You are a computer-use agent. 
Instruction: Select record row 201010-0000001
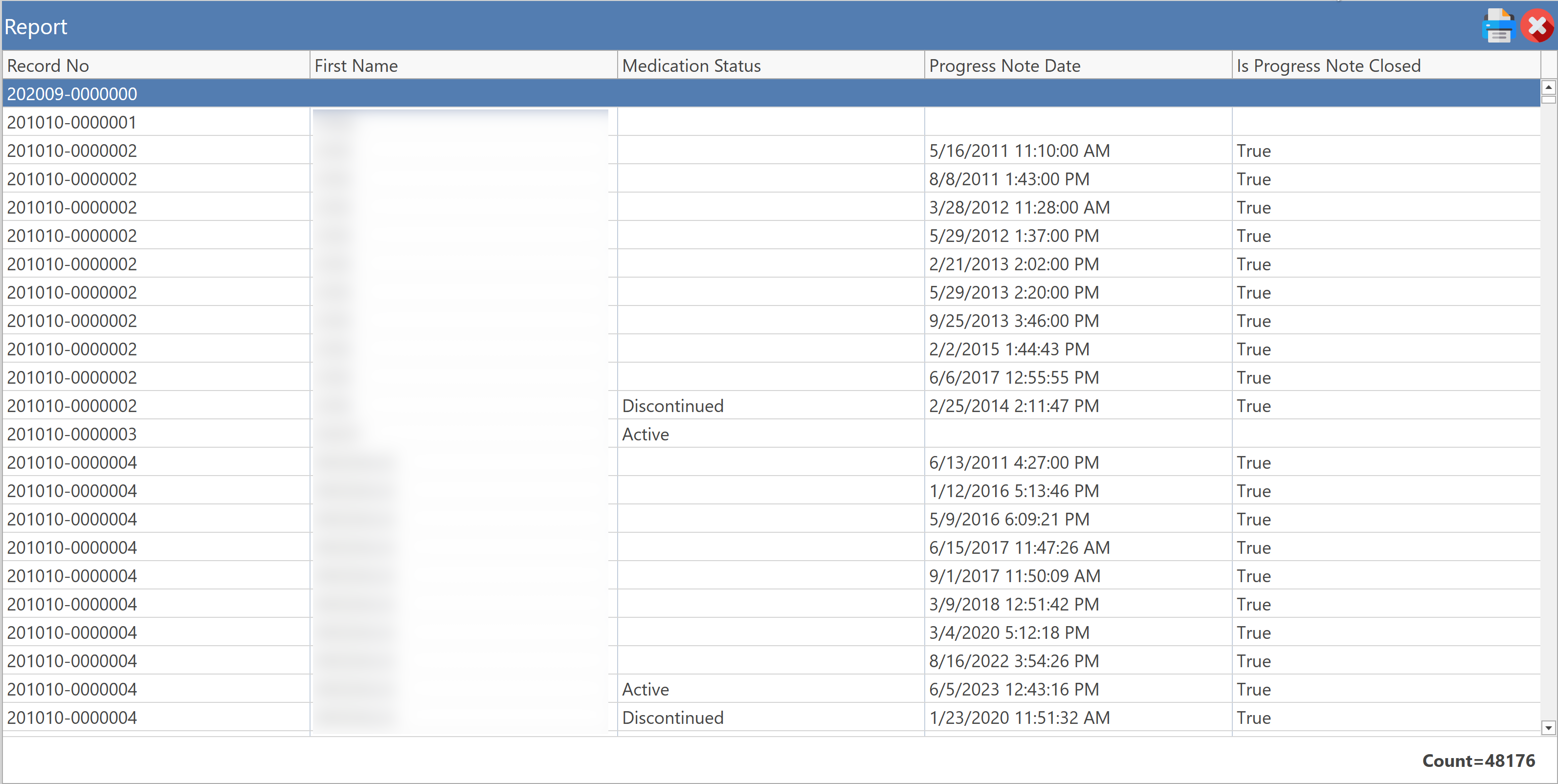(x=72, y=122)
